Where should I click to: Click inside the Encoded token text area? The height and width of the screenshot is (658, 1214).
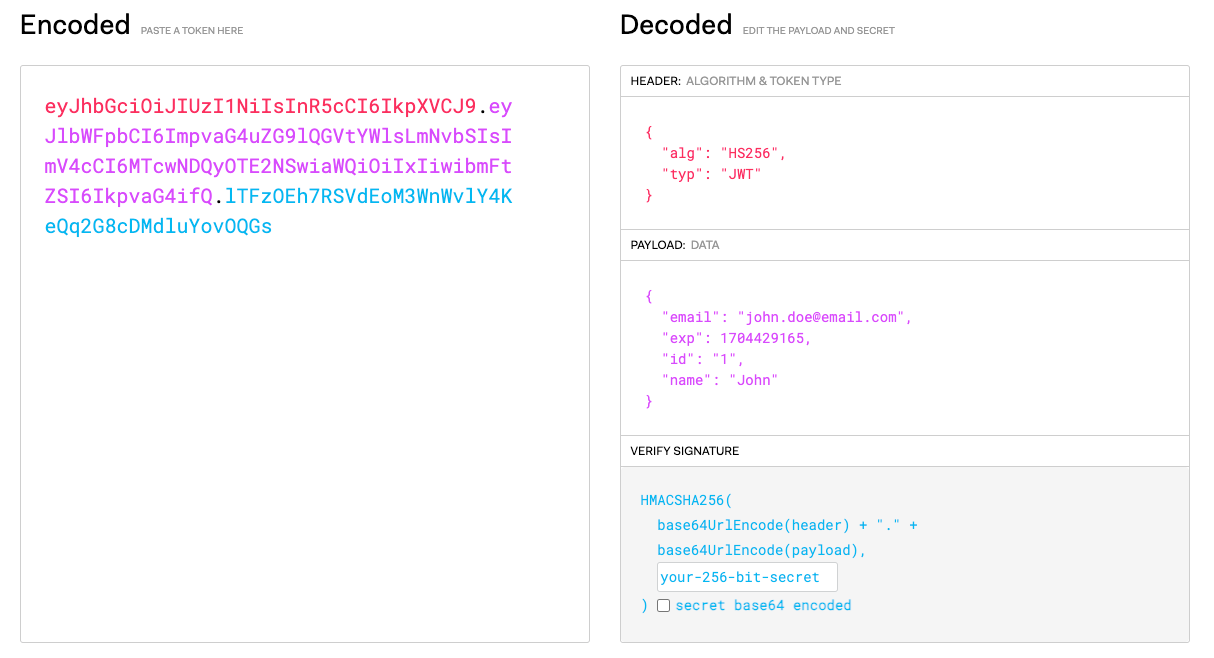click(x=305, y=354)
